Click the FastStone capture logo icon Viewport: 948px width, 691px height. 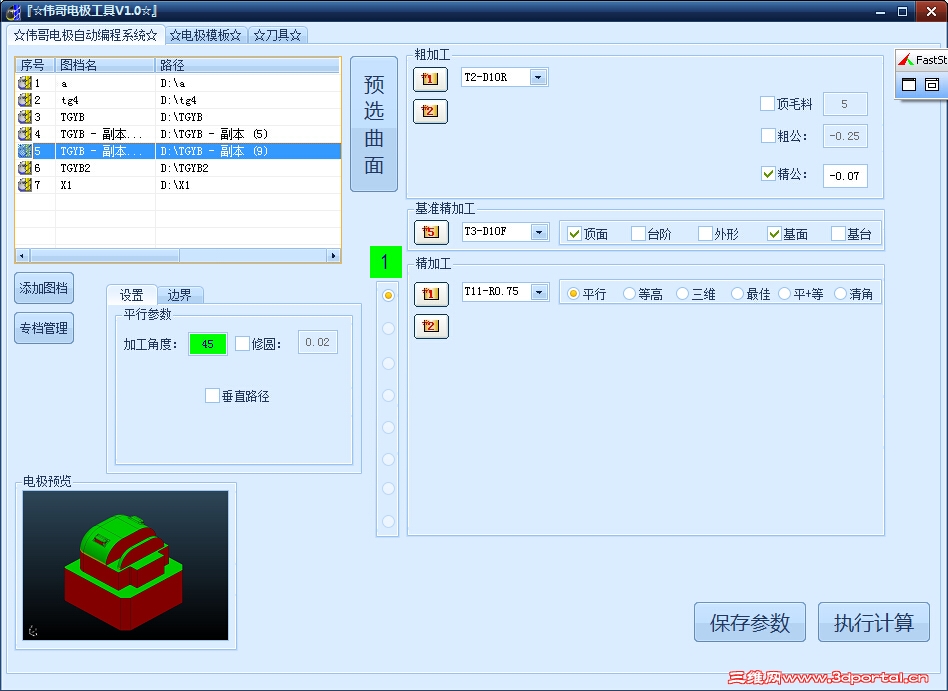tap(905, 60)
